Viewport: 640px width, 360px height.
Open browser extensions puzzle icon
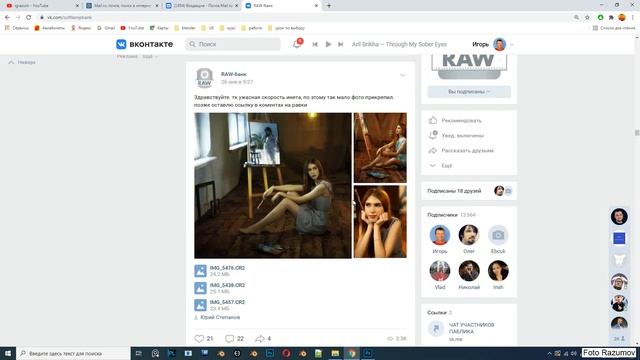[611, 18]
